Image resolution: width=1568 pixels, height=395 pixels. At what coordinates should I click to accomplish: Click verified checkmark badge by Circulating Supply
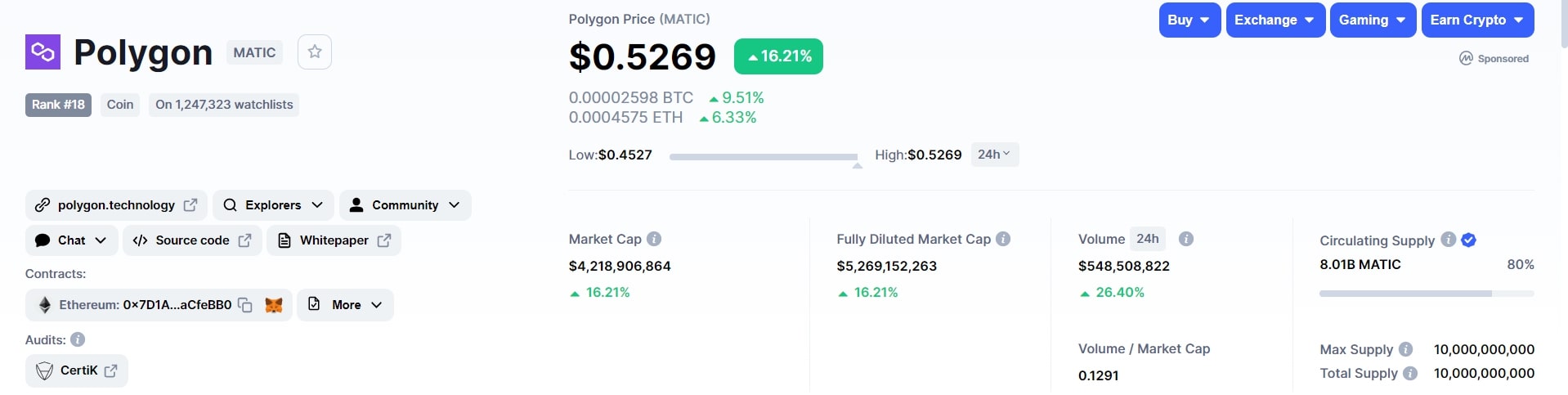click(x=1468, y=240)
